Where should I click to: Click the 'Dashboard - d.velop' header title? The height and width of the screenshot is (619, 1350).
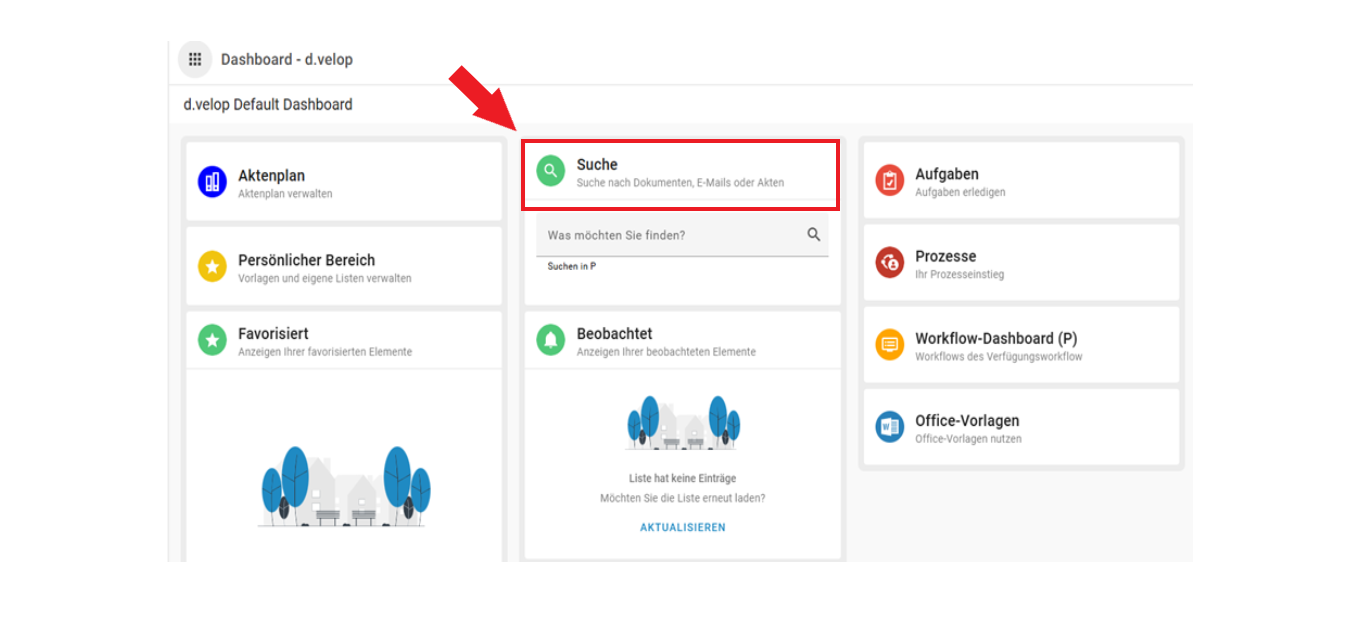(287, 60)
